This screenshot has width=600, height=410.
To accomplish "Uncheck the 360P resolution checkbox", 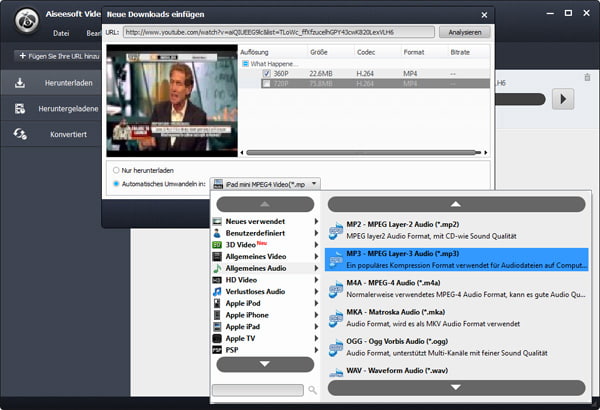I will pyautogui.click(x=267, y=74).
